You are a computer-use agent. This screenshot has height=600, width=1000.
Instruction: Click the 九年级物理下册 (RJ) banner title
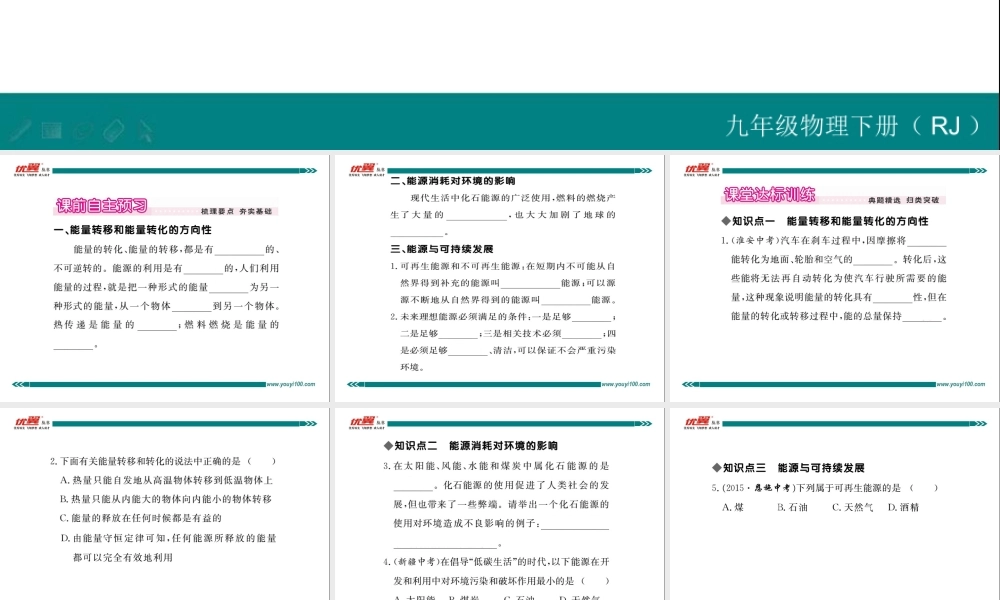tap(853, 125)
